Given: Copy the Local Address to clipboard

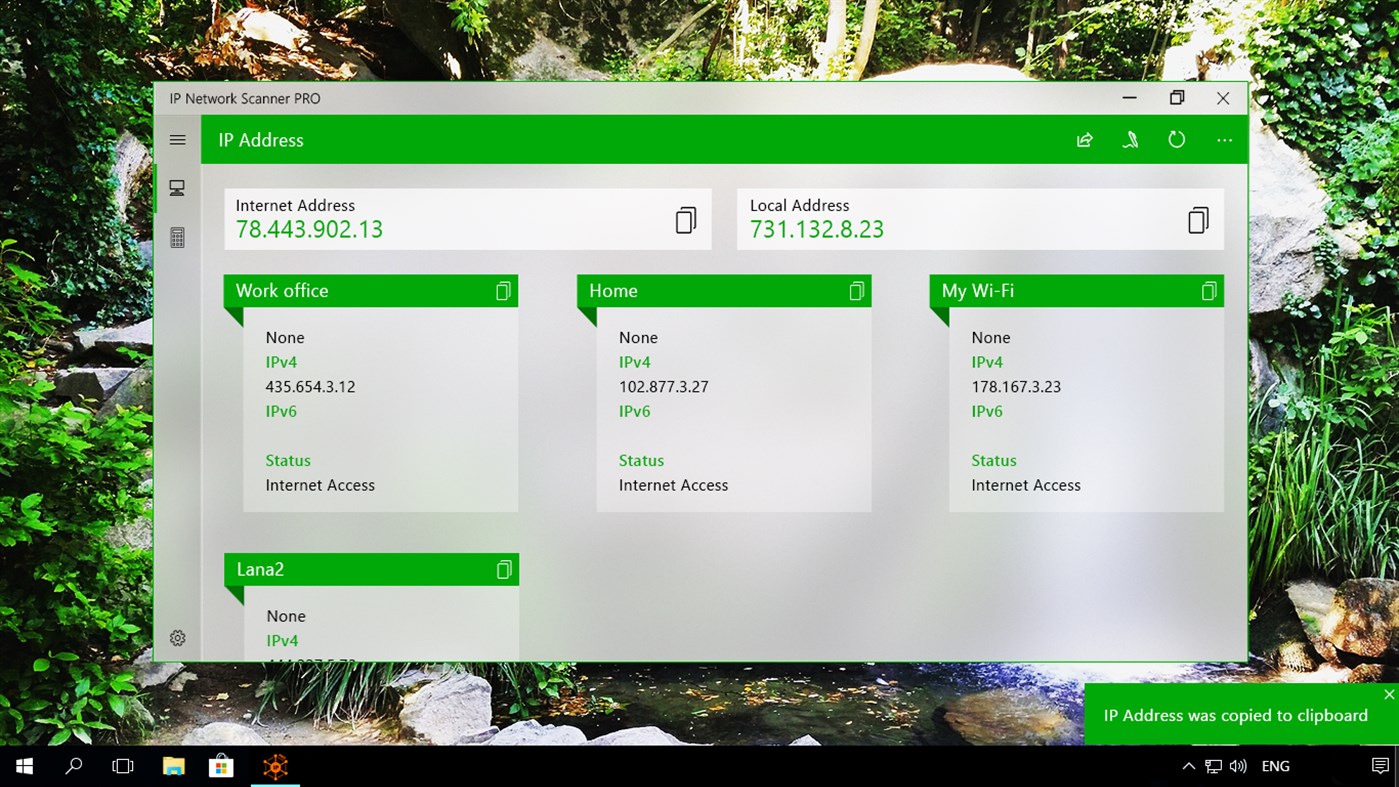Looking at the screenshot, I should coord(1198,219).
